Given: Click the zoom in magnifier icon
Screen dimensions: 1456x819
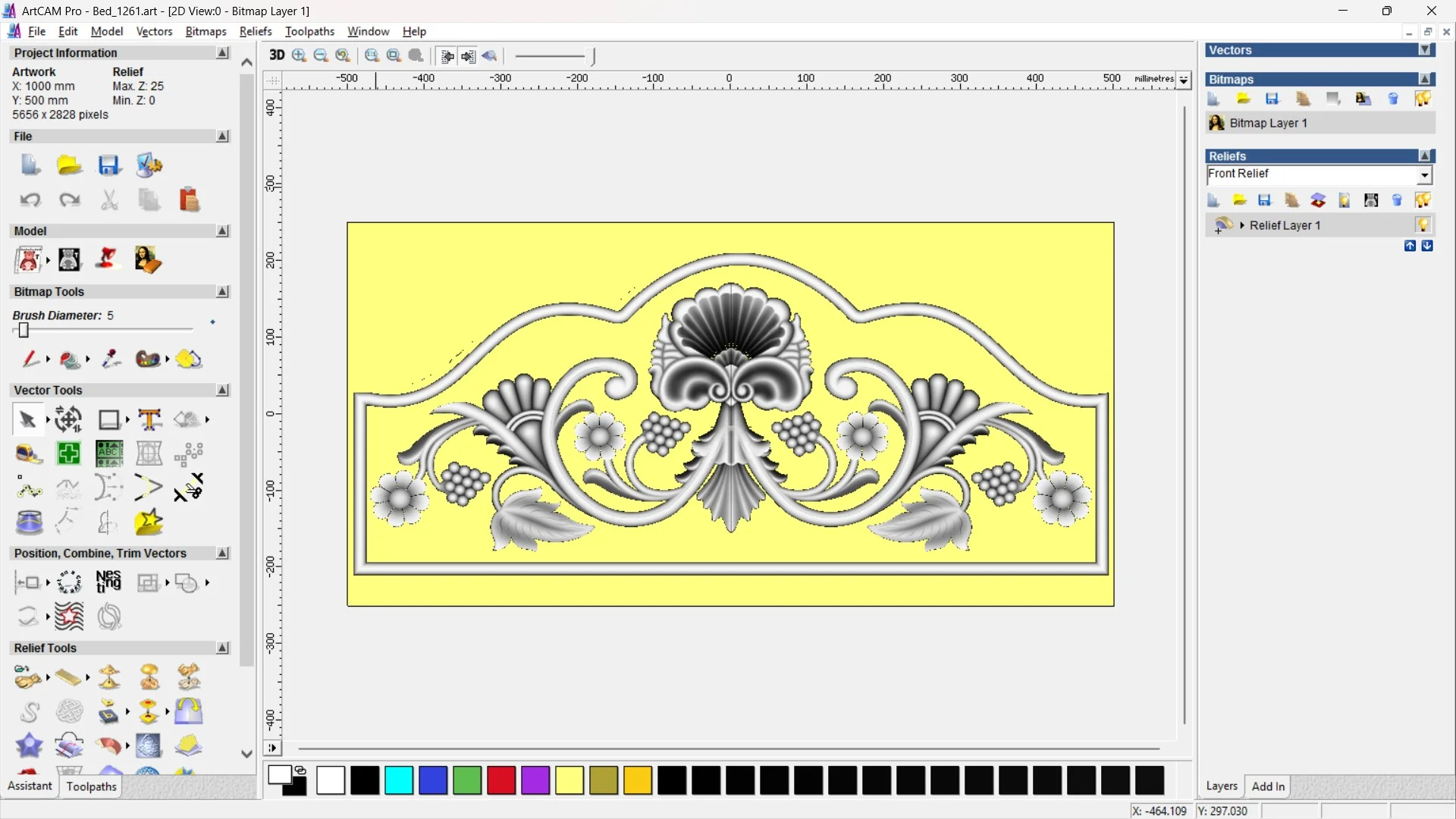Looking at the screenshot, I should [299, 55].
